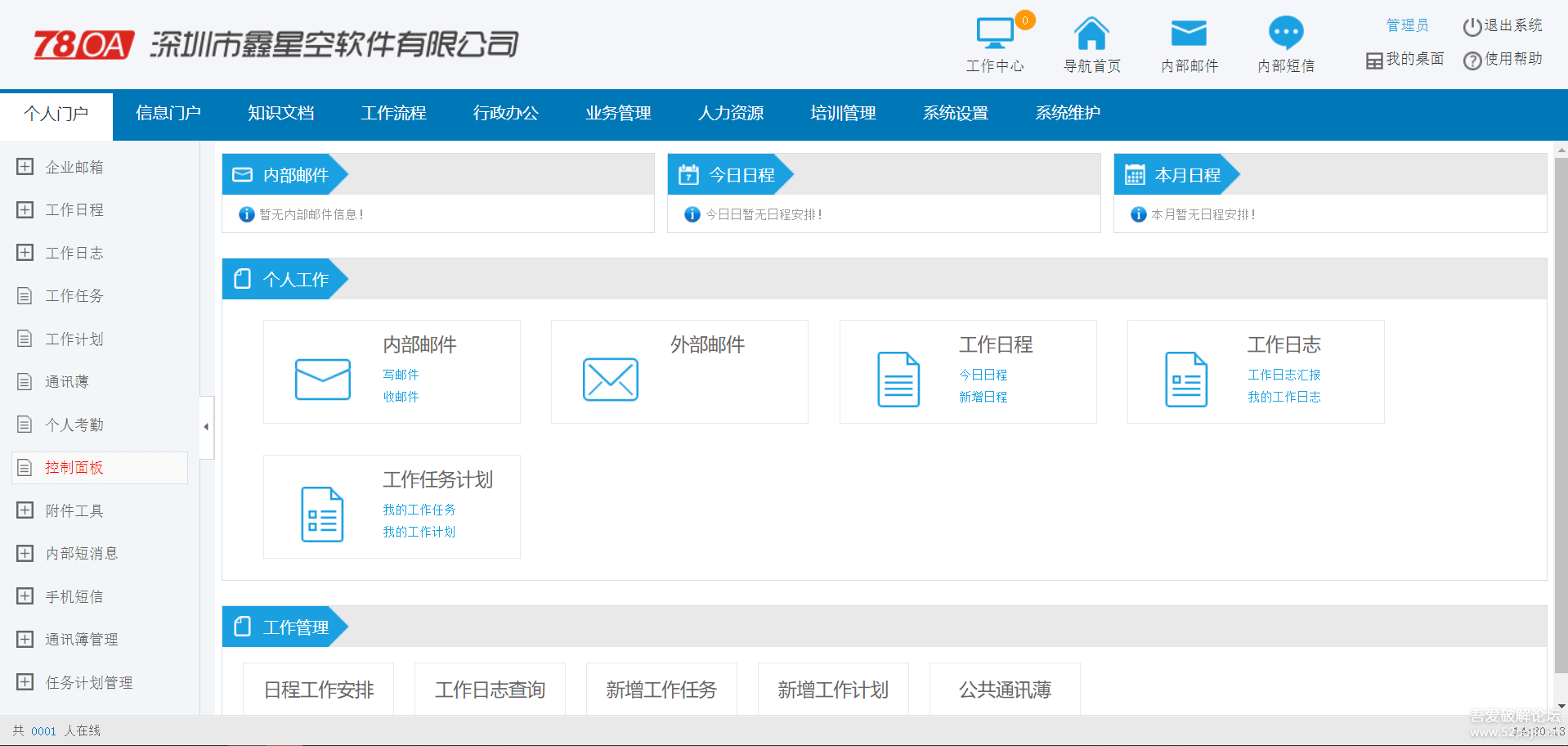Collapse the left sidebar with arrow handle

(206, 427)
